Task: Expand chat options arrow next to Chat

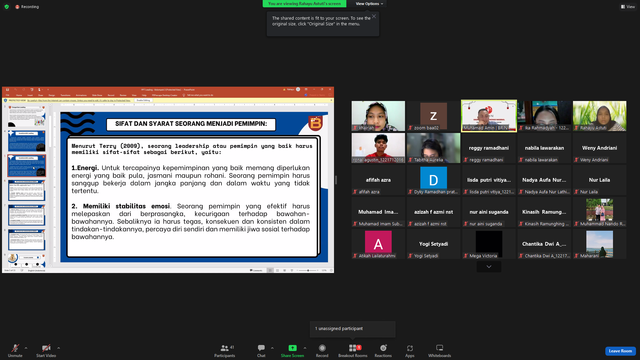Action: tap(272, 348)
